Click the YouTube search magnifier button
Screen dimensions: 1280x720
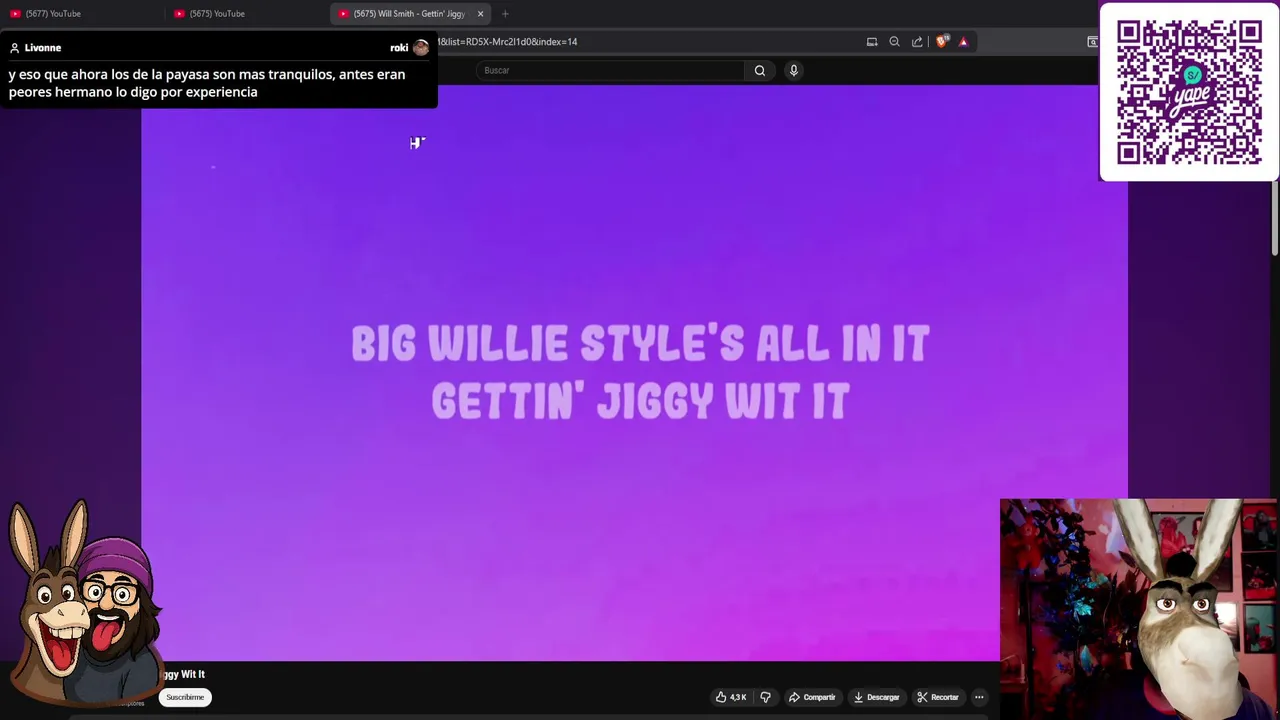point(760,70)
